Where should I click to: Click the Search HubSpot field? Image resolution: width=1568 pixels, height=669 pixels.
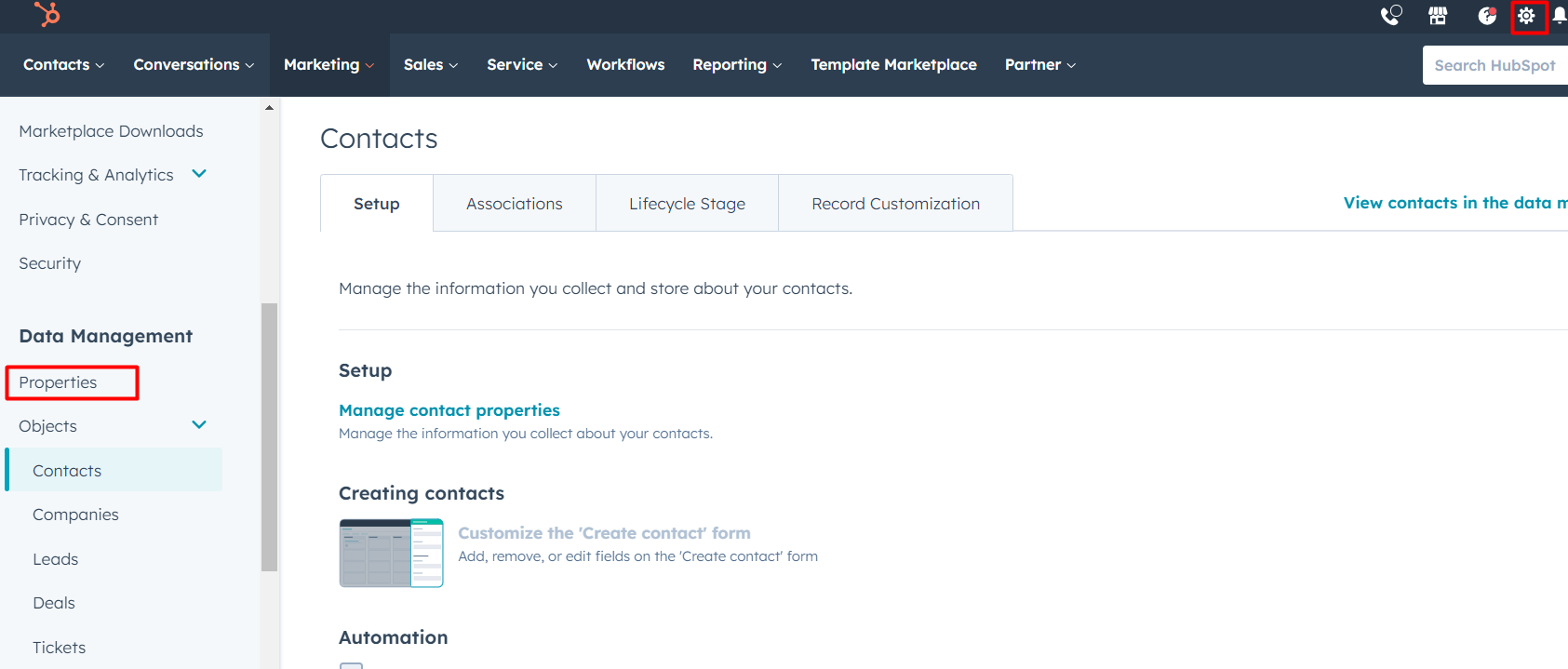(1495, 65)
